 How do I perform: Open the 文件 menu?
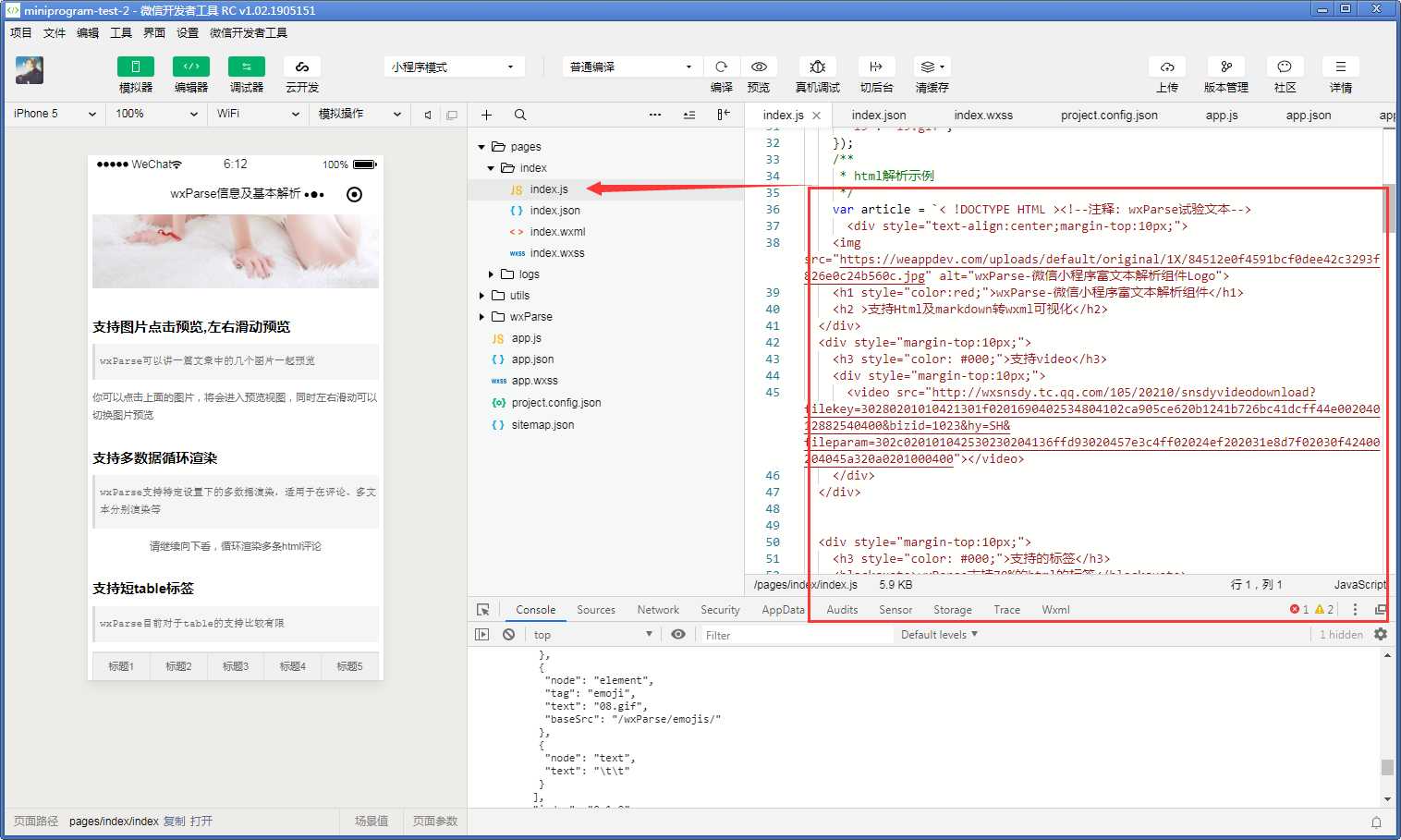coord(55,32)
